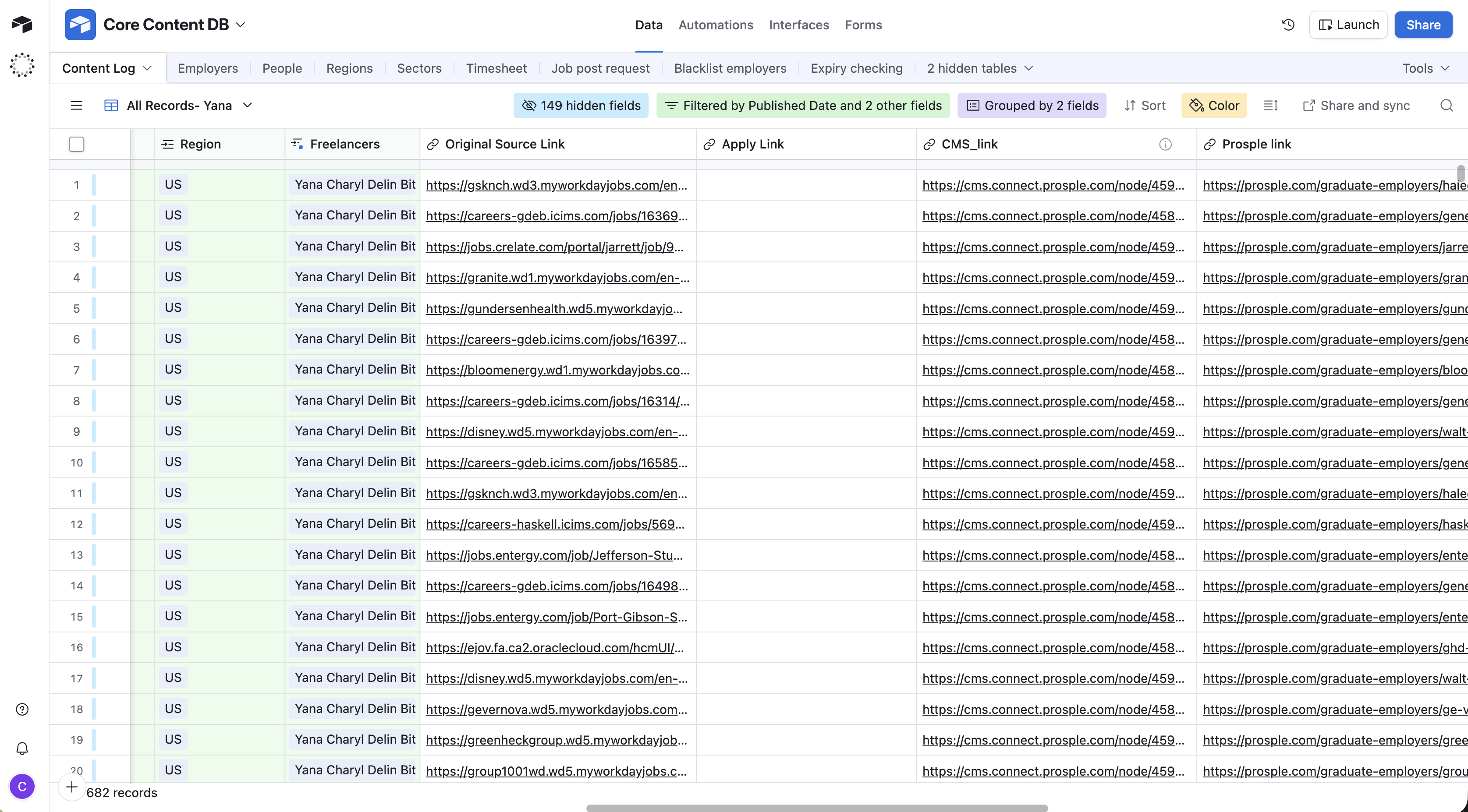Open the Forms tab
Image resolution: width=1468 pixels, height=812 pixels.
click(863, 25)
